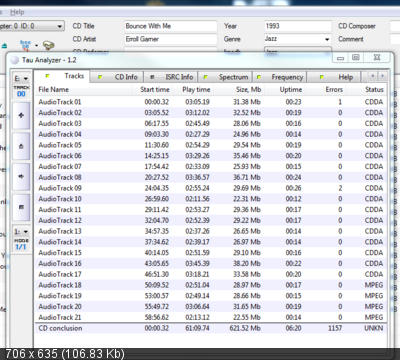
Task: Select the AudioTrack 17 row
Action: (x=211, y=274)
